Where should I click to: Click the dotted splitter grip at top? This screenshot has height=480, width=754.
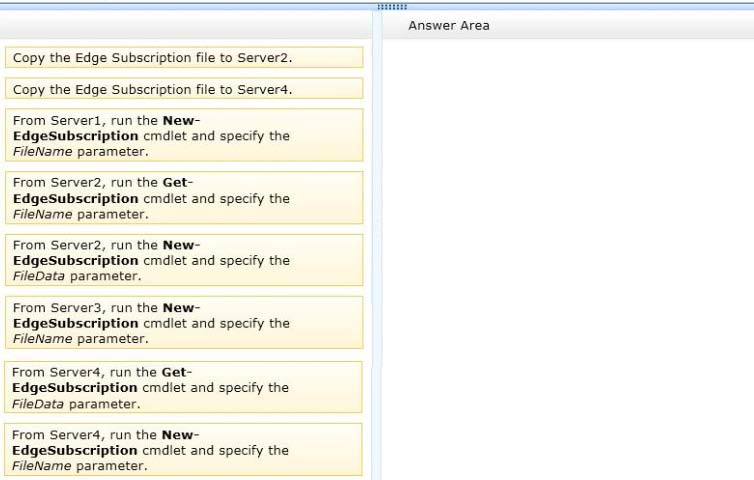(392, 7)
